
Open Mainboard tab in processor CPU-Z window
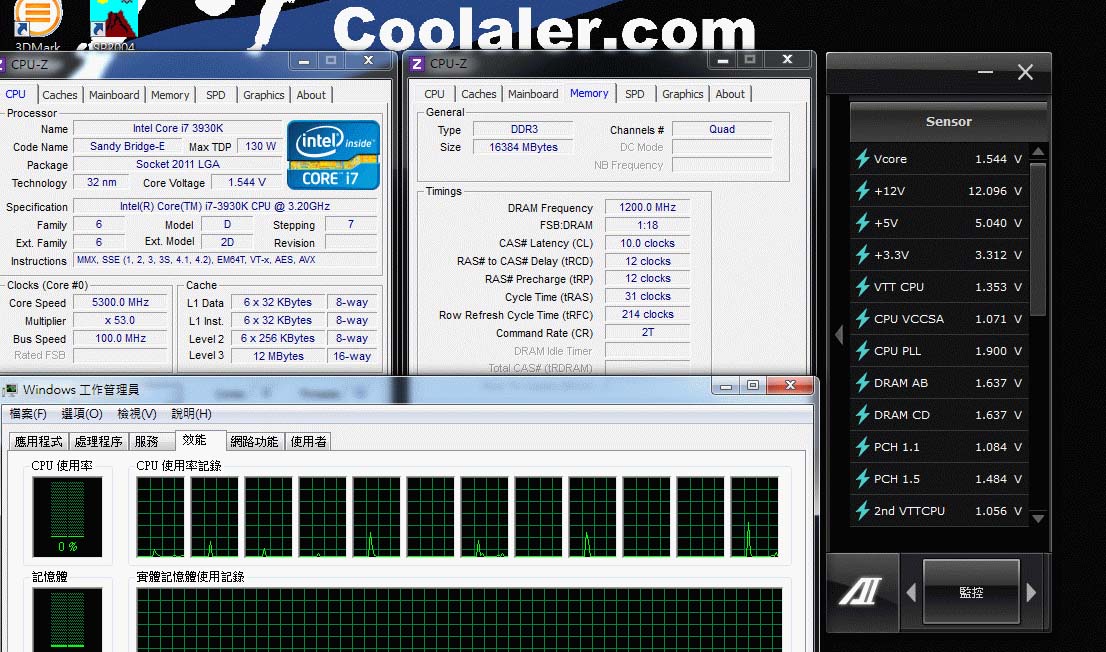point(114,95)
